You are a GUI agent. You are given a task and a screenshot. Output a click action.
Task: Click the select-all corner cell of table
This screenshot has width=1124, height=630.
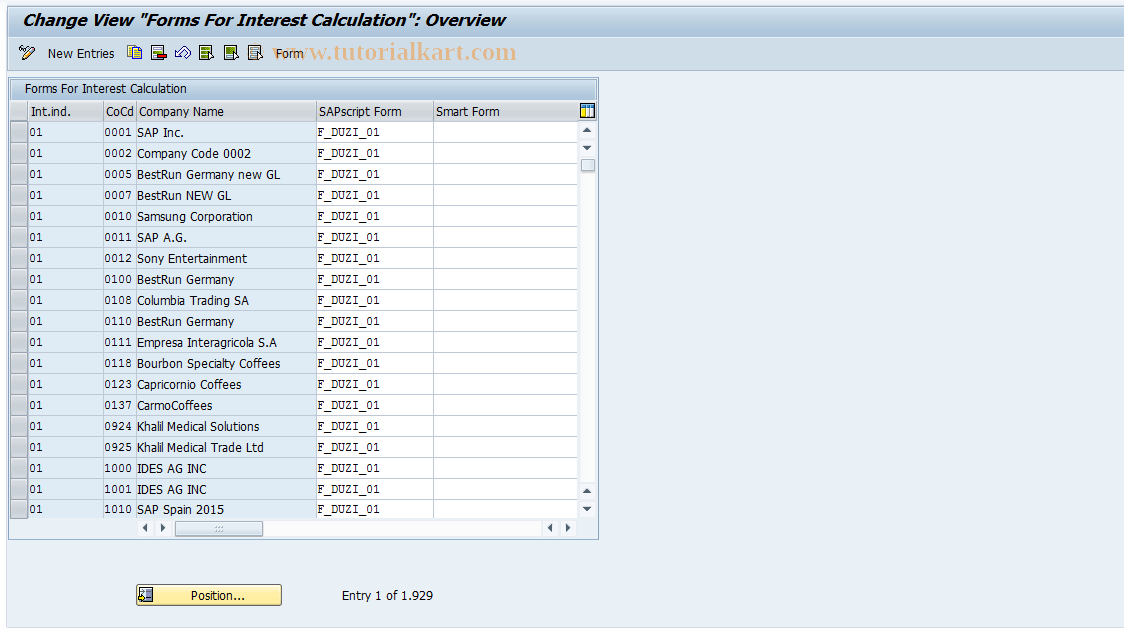19,111
